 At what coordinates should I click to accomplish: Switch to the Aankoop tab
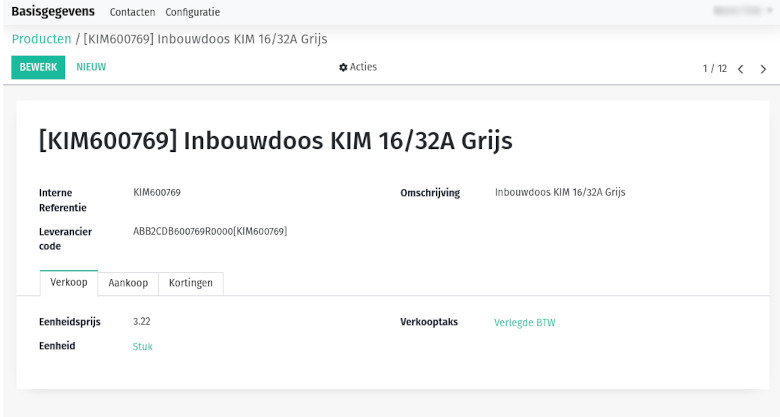point(128,283)
